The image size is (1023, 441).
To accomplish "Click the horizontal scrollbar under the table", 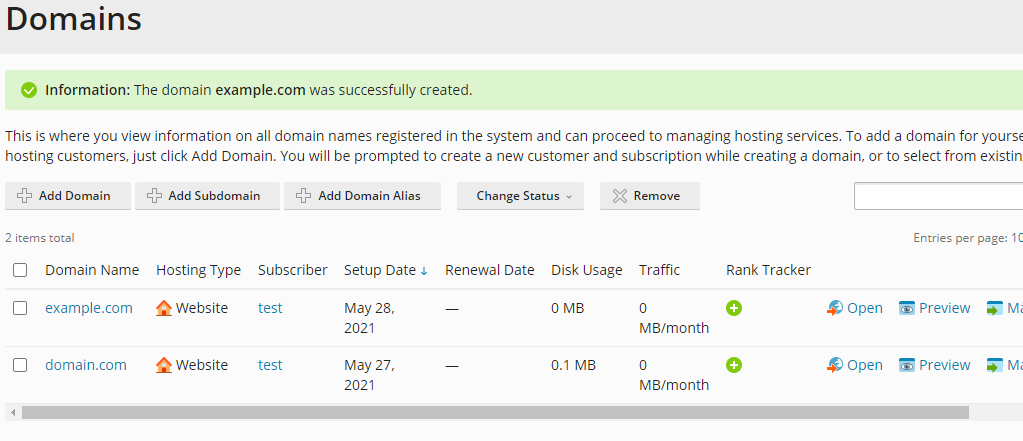I will click(495, 412).
